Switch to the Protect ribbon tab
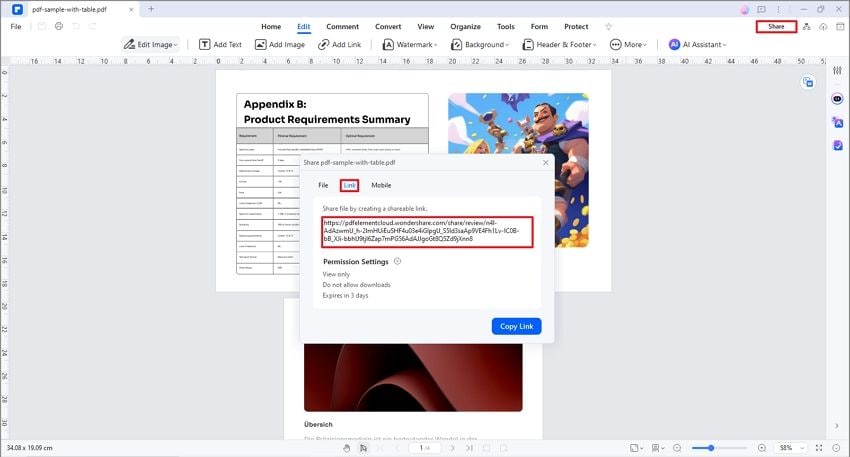Screen dimensions: 850x457 576,27
